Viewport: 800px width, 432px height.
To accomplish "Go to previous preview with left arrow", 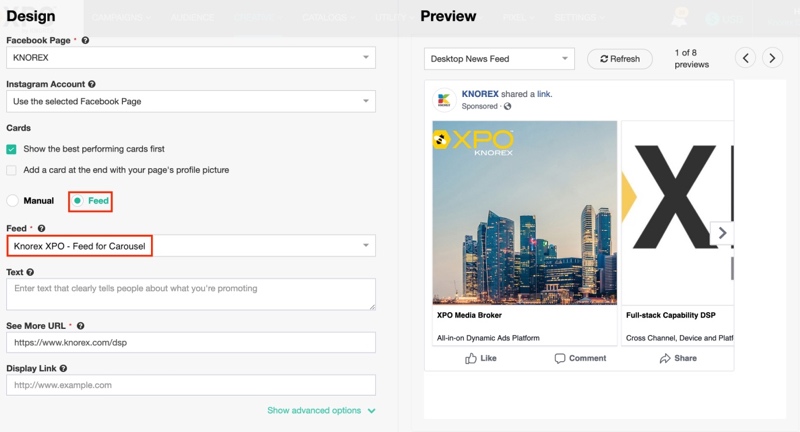I will pyautogui.click(x=745, y=58).
